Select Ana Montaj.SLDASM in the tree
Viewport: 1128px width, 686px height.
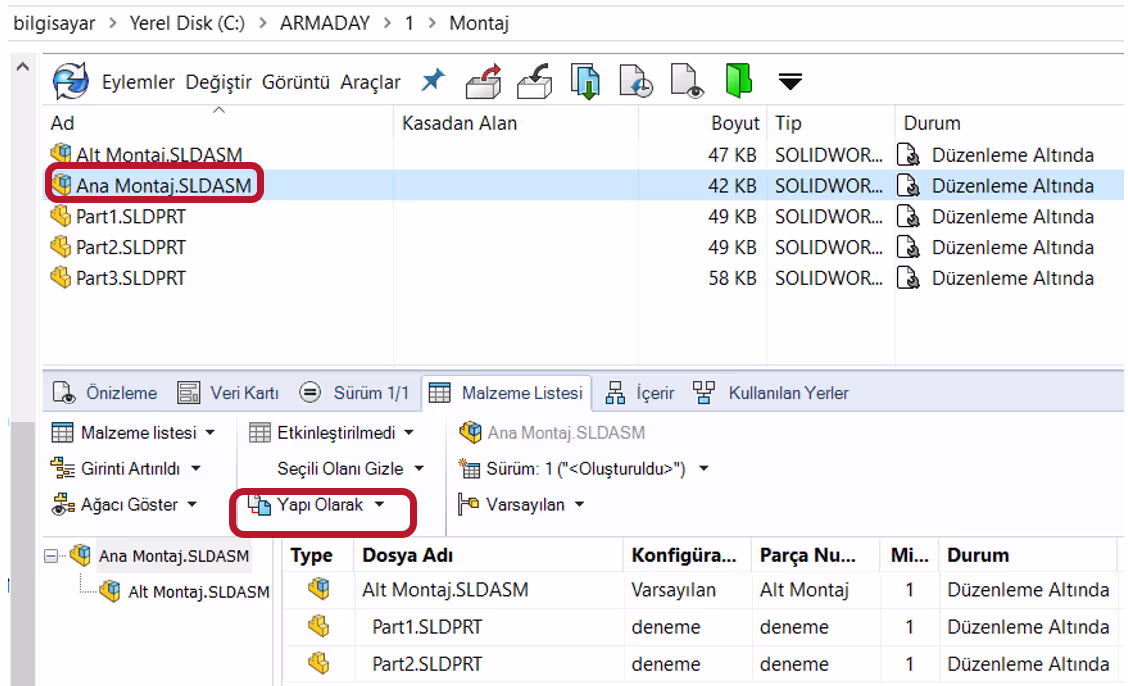pos(173,556)
